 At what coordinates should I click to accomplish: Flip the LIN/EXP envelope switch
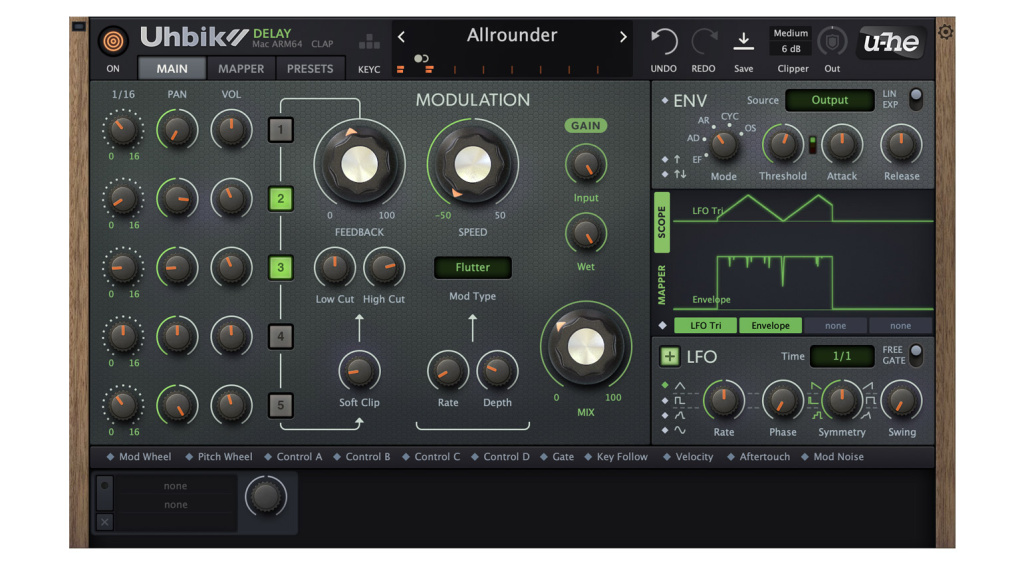[x=914, y=99]
